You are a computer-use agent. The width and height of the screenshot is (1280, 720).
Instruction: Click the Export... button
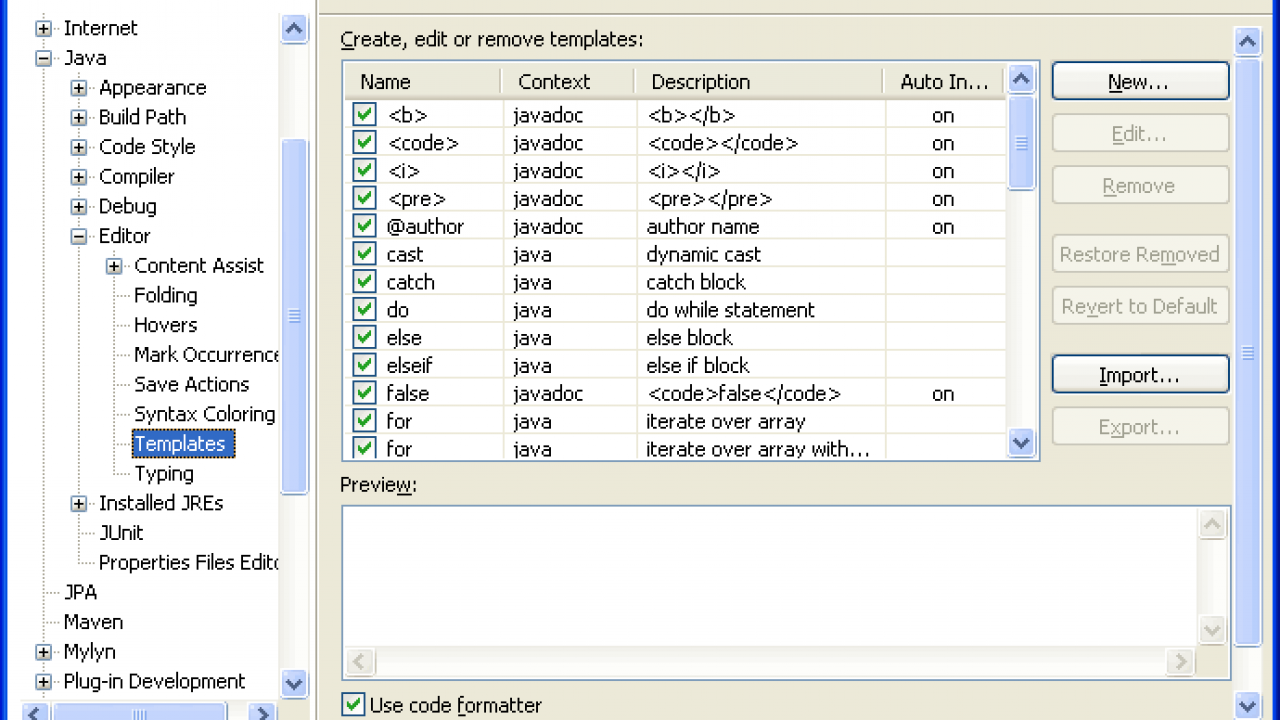coord(1140,427)
